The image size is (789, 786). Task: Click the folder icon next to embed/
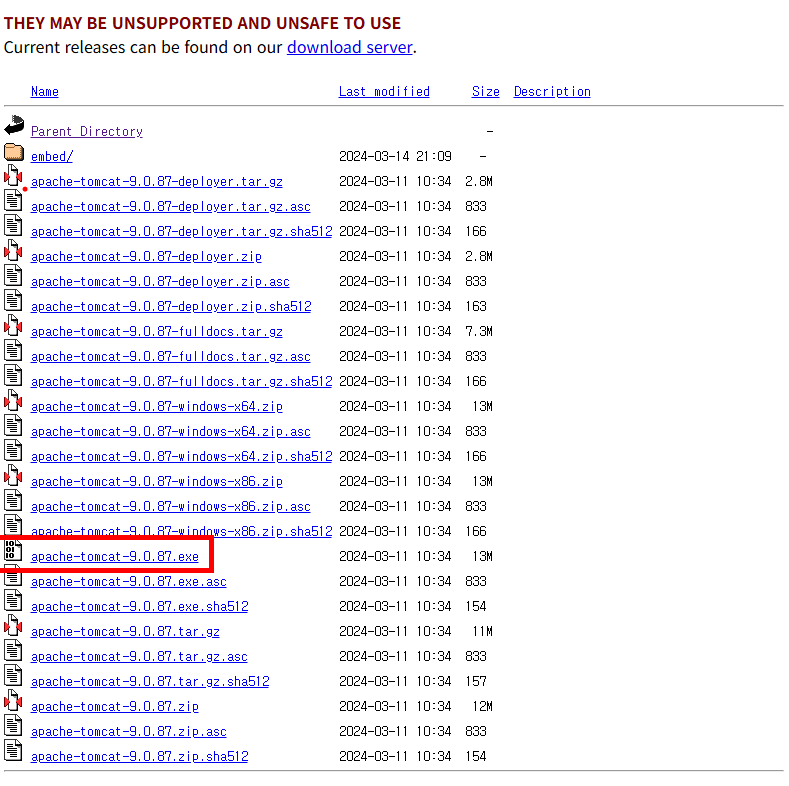(x=14, y=152)
